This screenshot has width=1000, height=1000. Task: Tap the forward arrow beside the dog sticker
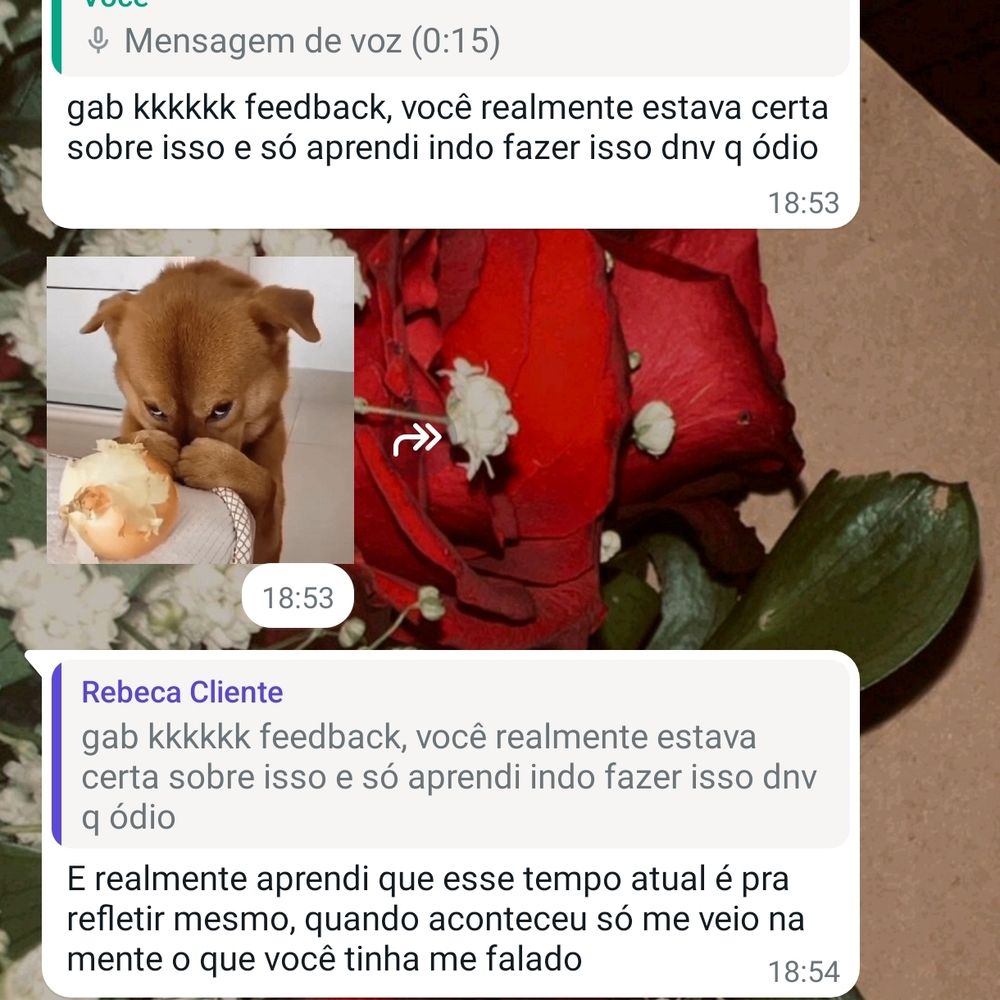click(417, 439)
